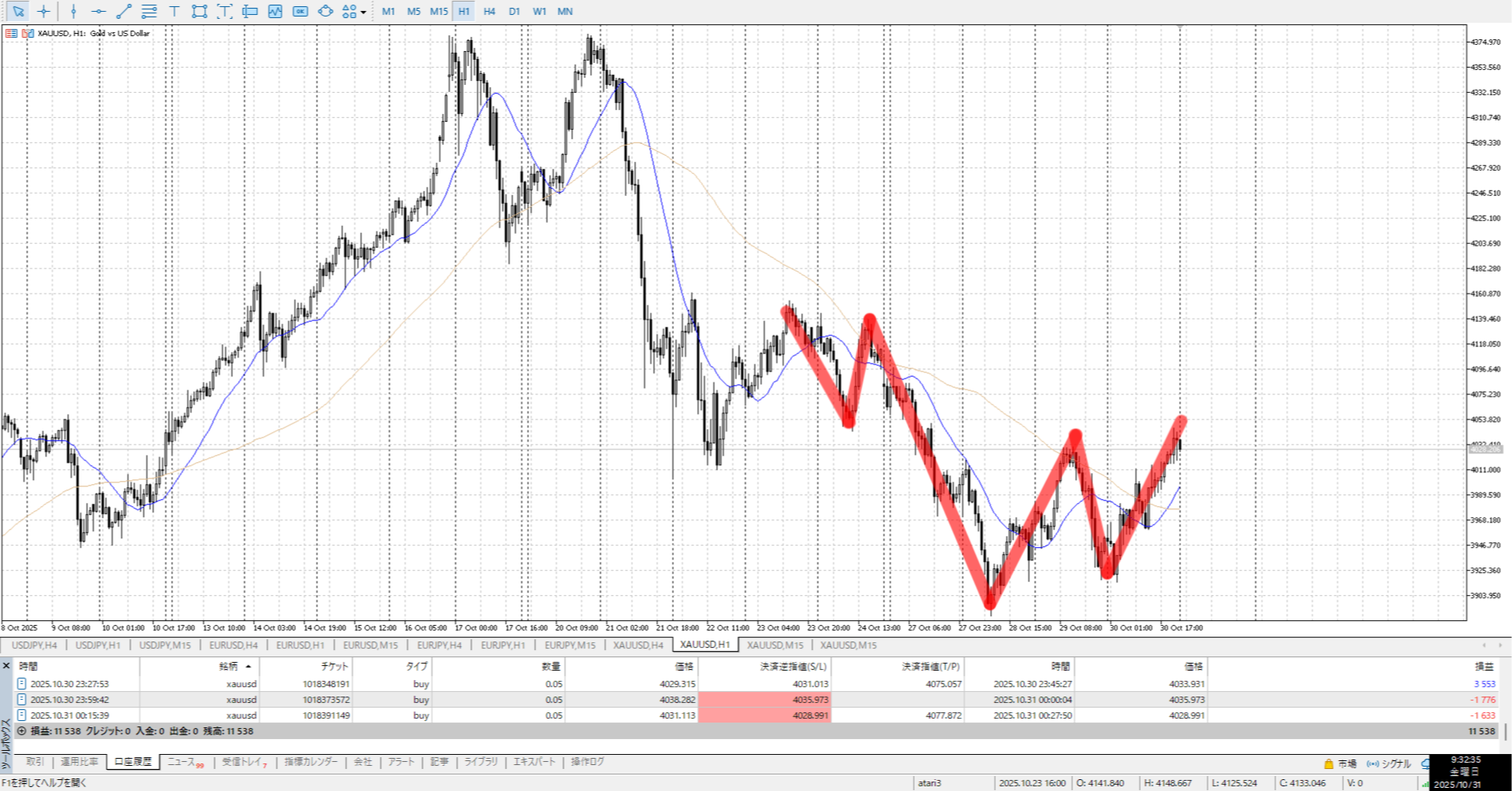Click the シグナル signals button
Screen dimensions: 1512x791
click(1390, 763)
